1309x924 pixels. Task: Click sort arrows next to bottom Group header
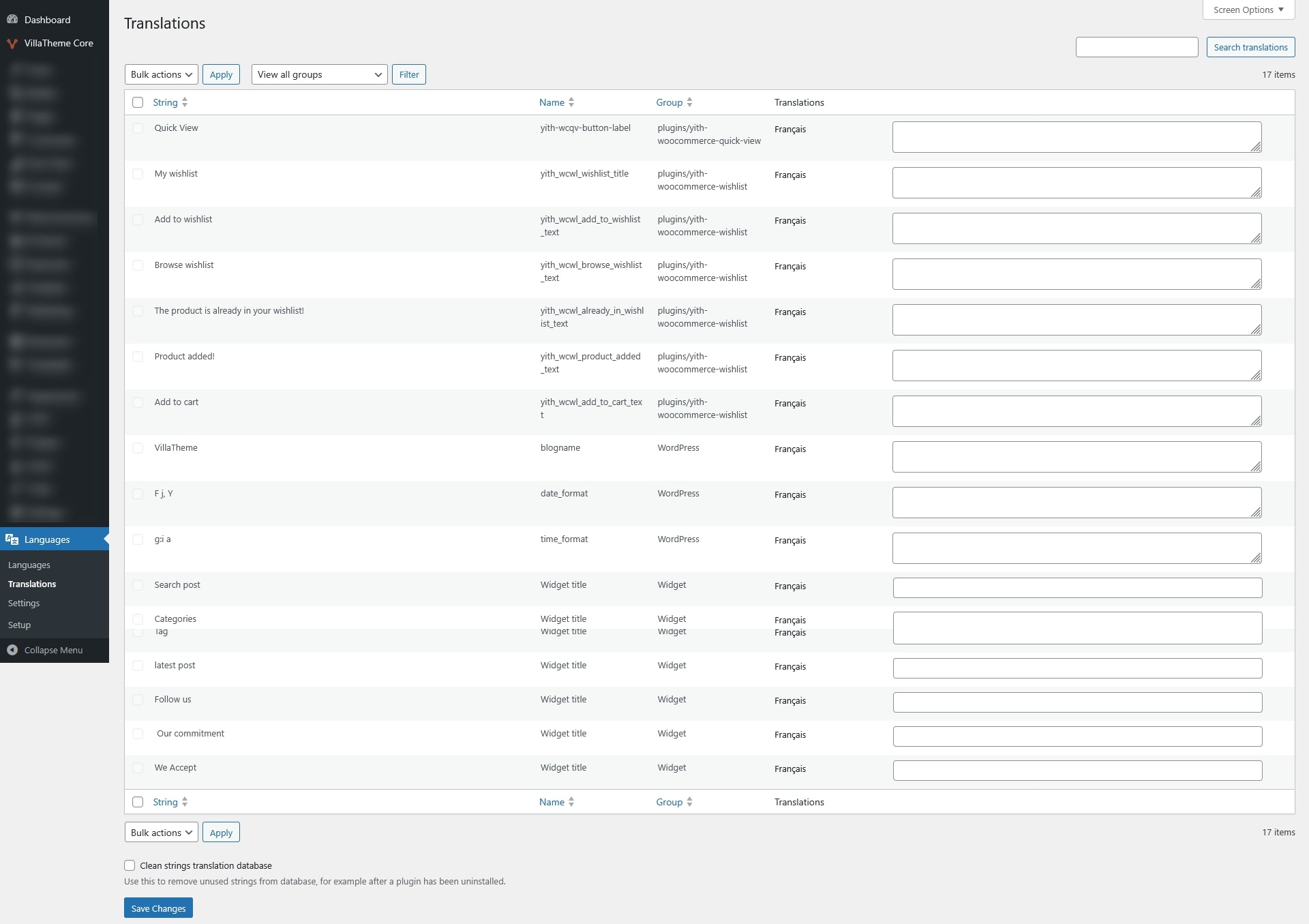tap(690, 802)
